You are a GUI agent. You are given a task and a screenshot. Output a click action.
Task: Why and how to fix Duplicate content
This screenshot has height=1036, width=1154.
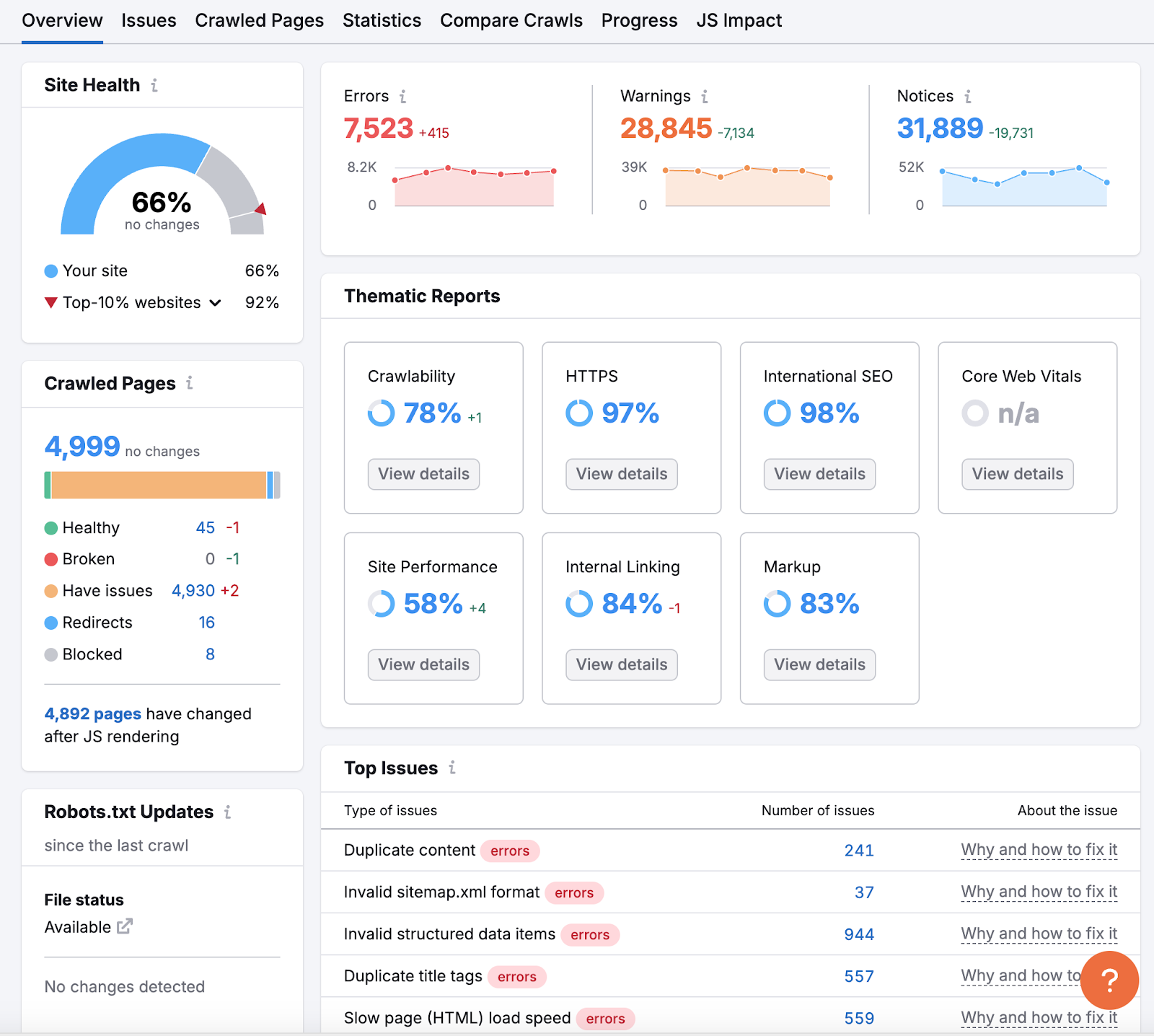pos(1039,850)
